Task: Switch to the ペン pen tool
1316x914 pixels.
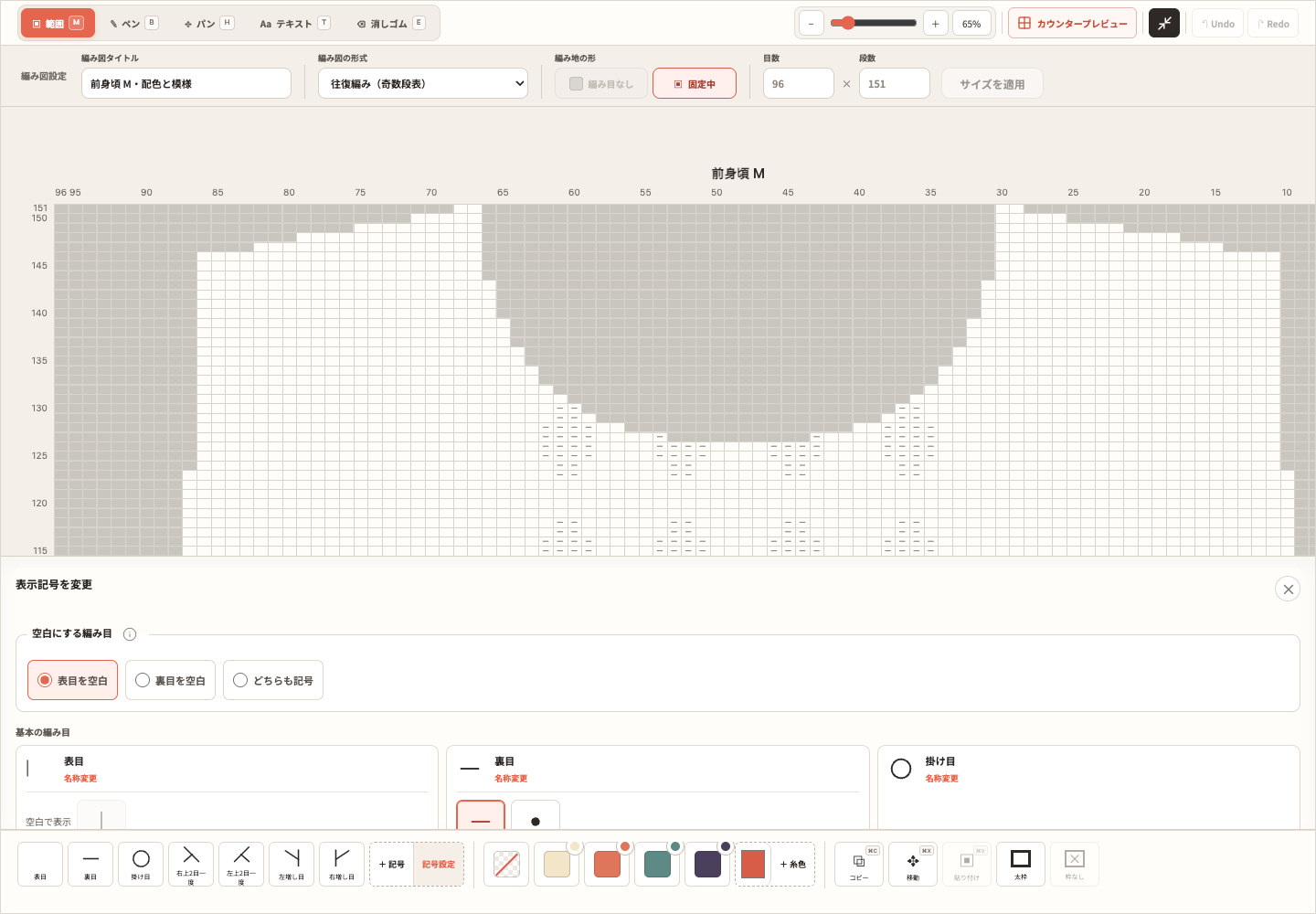Action: tap(133, 23)
